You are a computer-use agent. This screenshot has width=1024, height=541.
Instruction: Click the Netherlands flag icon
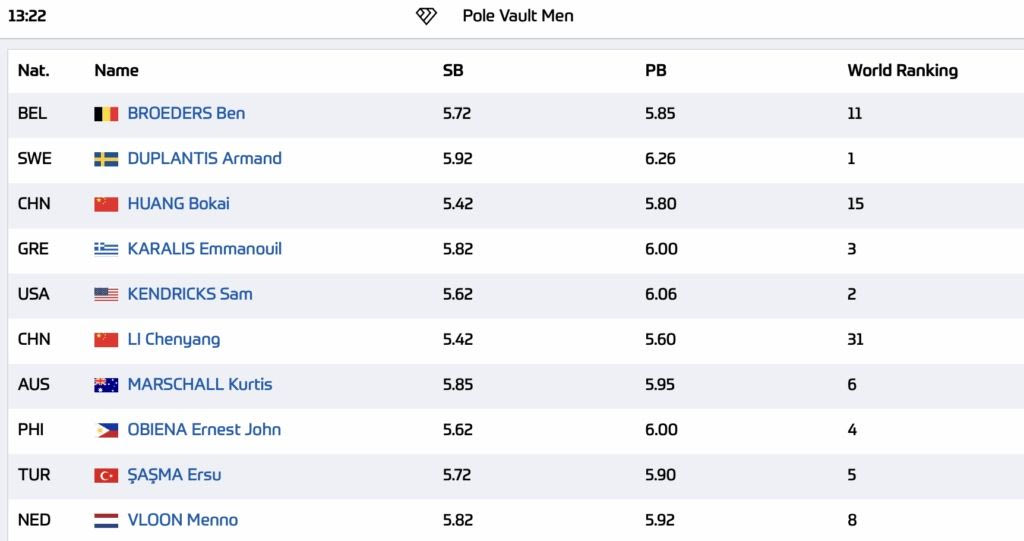pos(106,520)
